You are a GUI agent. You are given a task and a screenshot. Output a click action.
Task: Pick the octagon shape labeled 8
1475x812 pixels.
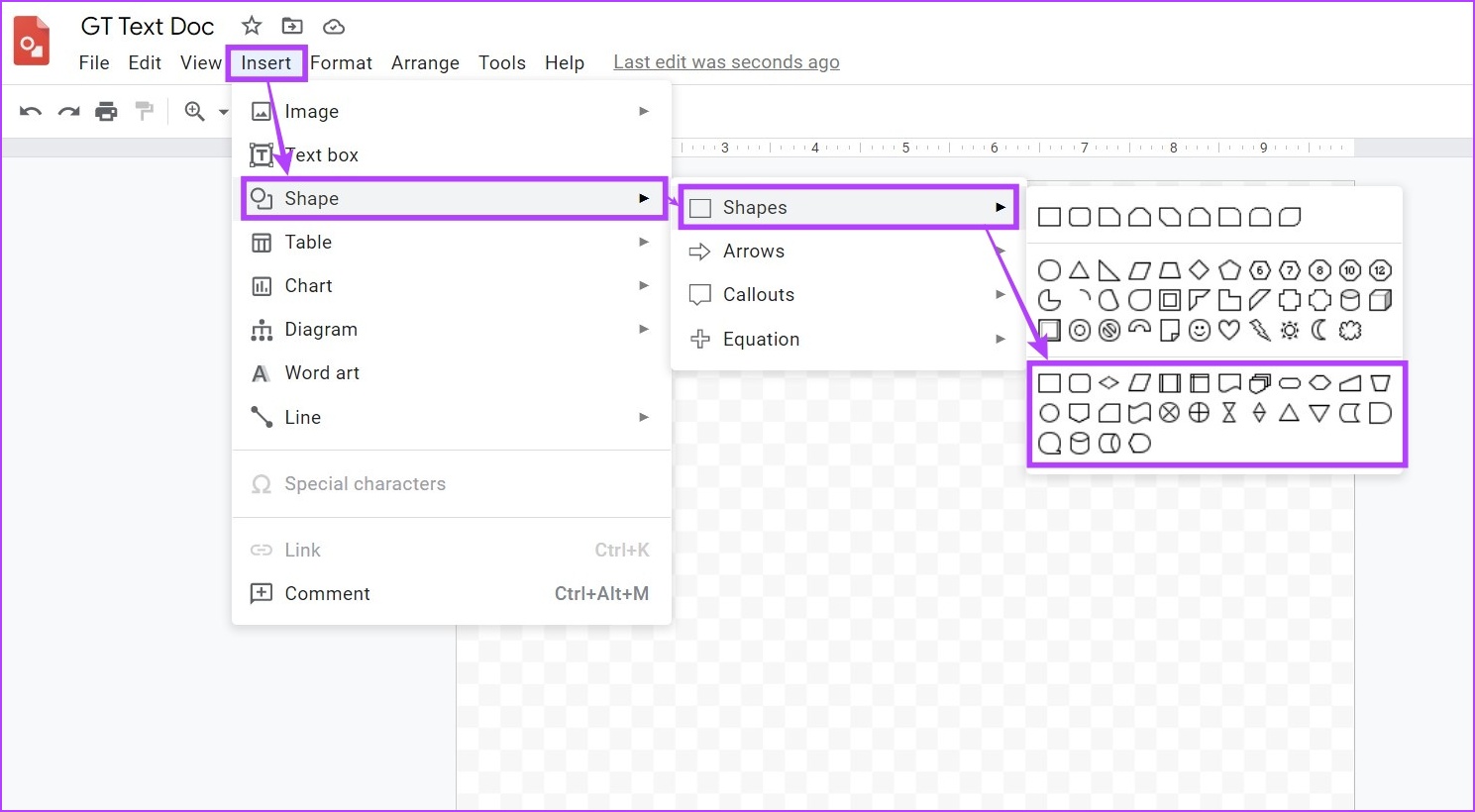[x=1319, y=270]
